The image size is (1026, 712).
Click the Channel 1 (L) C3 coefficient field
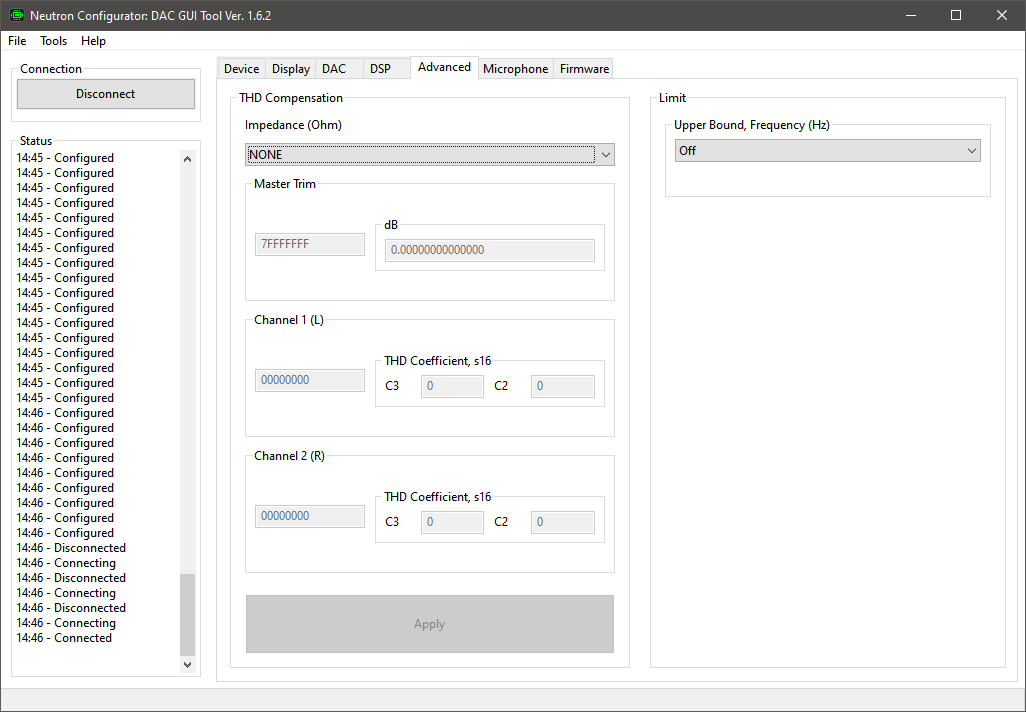pos(452,386)
